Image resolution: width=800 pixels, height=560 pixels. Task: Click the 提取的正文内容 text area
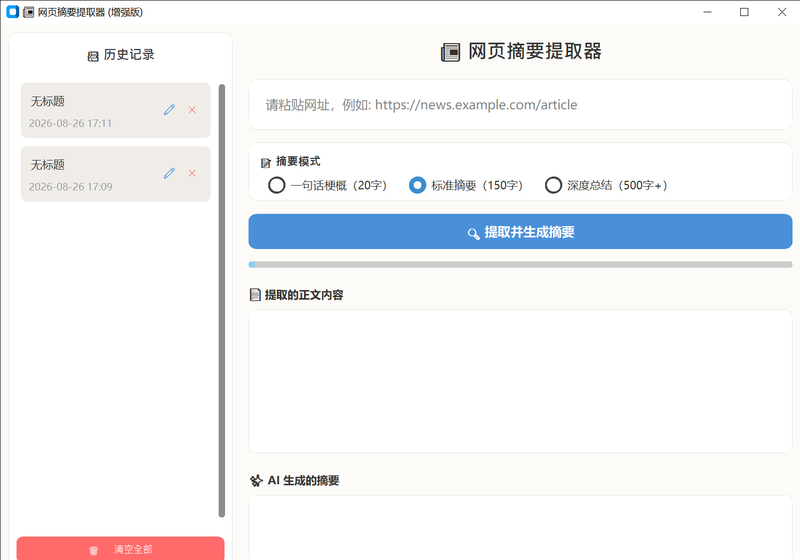tap(520, 381)
